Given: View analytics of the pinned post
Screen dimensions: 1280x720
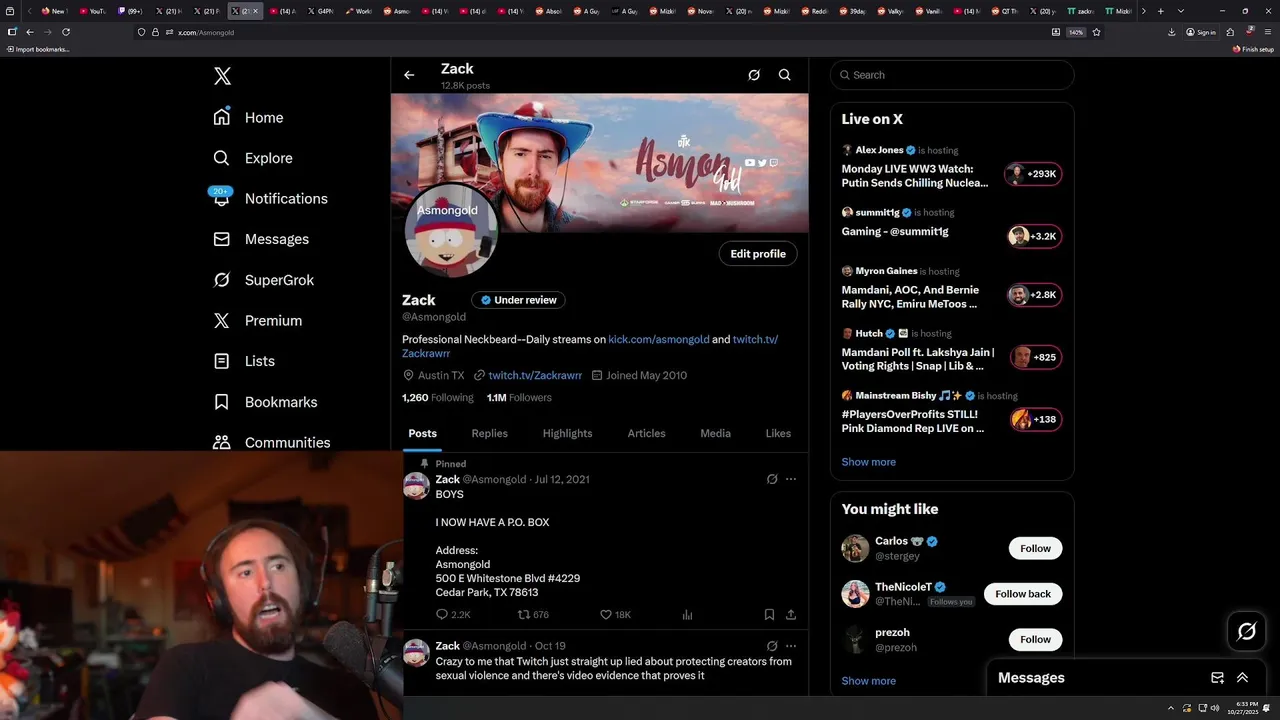Looking at the screenshot, I should (687, 615).
